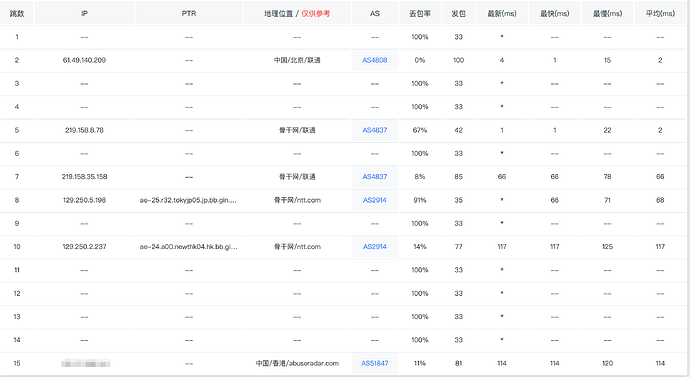Click 100% loss in hop 9 row
The height and width of the screenshot is (377, 690).
pos(420,223)
